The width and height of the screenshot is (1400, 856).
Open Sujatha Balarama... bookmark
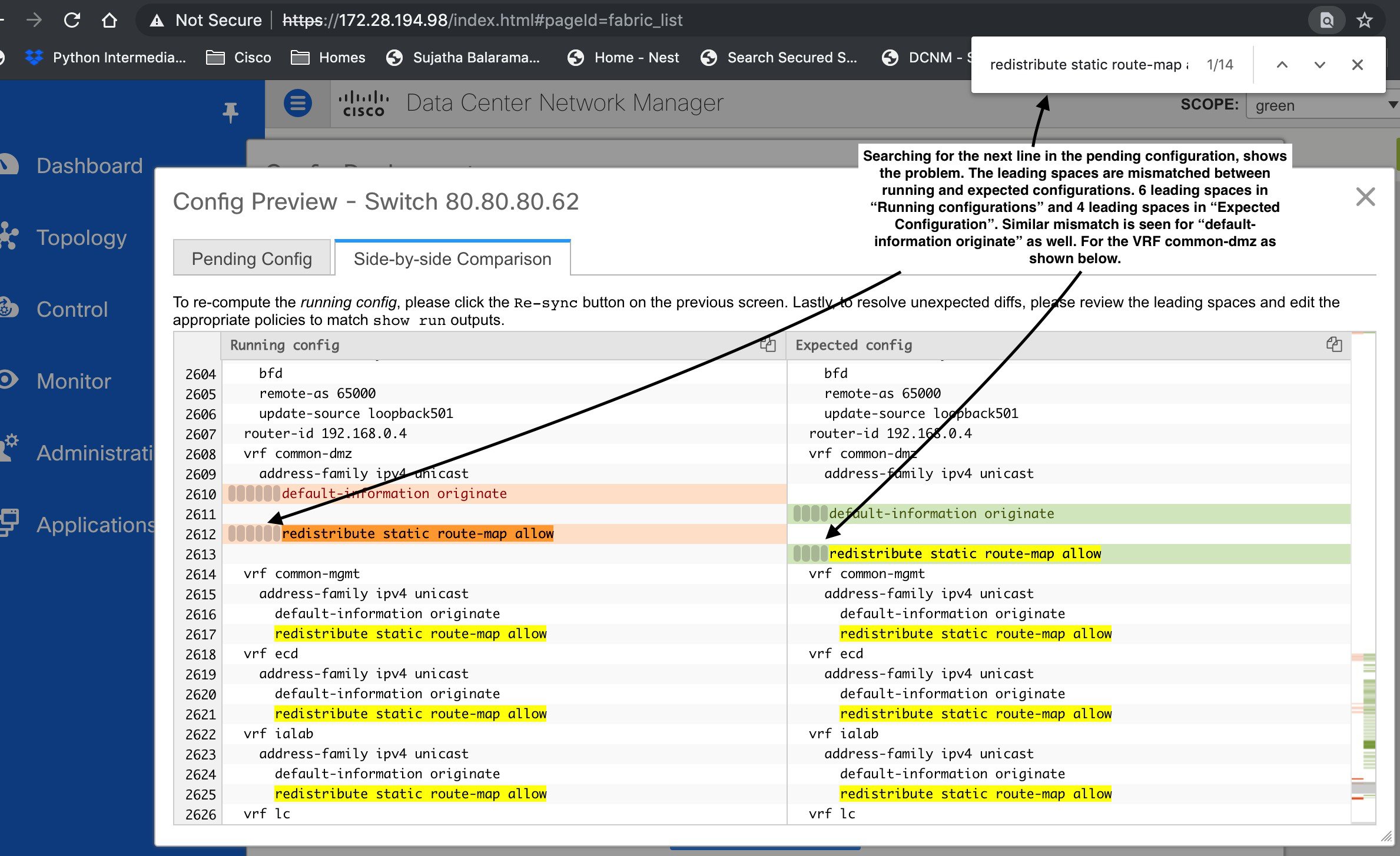463,57
